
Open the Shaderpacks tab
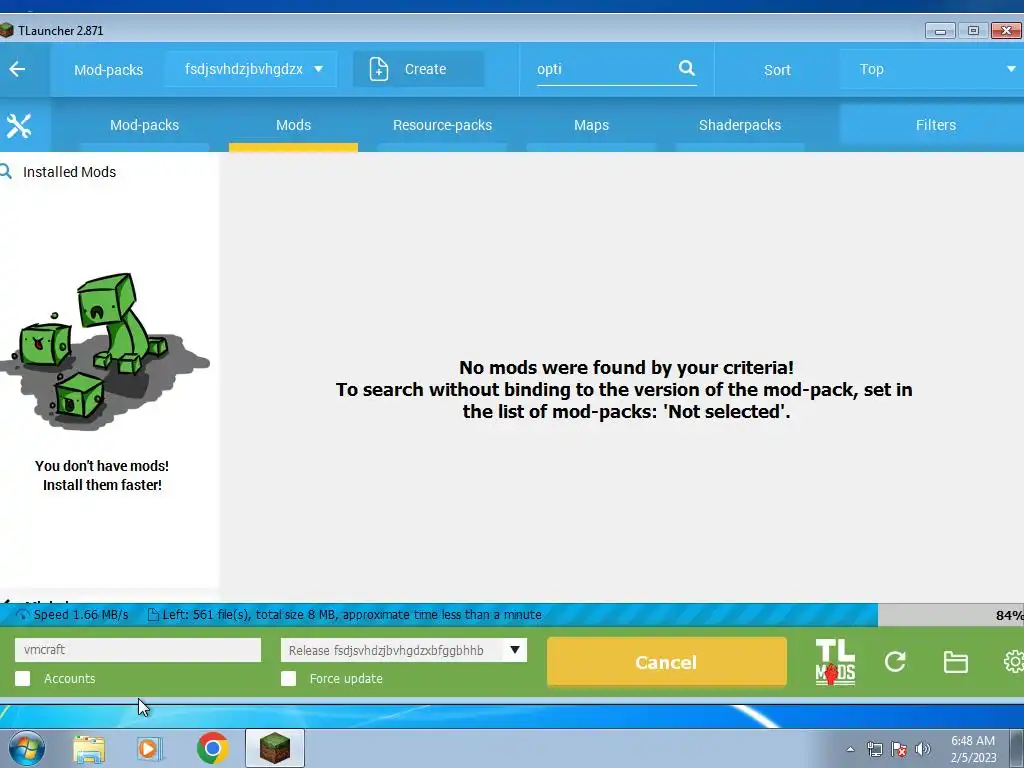point(740,125)
